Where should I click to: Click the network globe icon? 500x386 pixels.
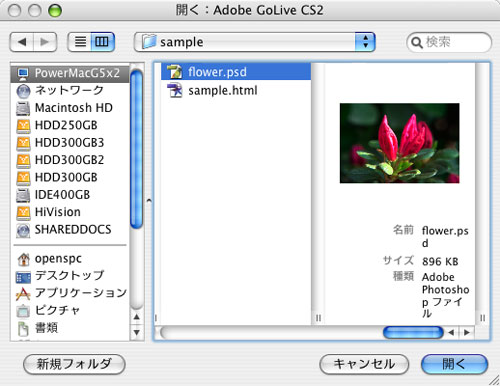(x=23, y=91)
